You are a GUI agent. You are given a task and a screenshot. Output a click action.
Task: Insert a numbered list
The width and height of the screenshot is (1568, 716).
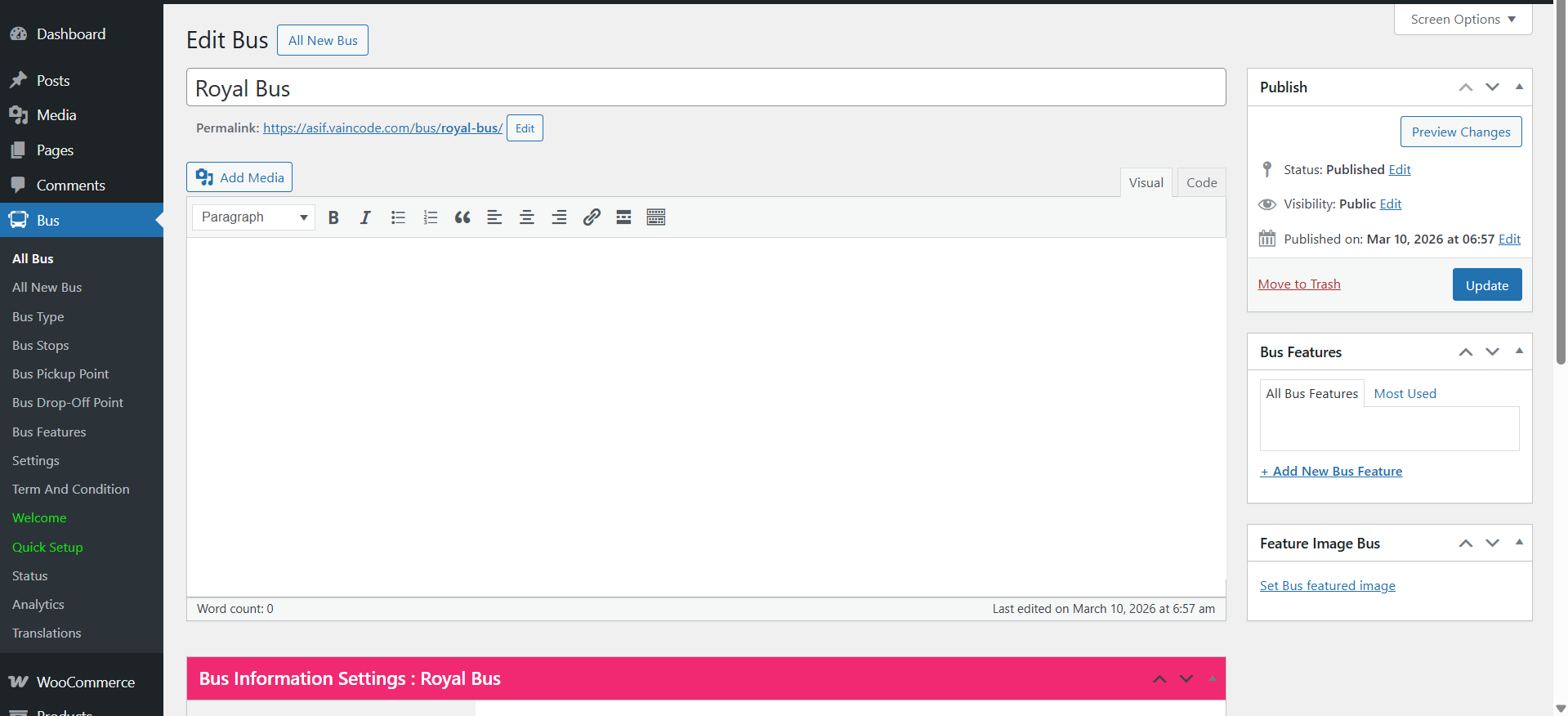pos(431,217)
